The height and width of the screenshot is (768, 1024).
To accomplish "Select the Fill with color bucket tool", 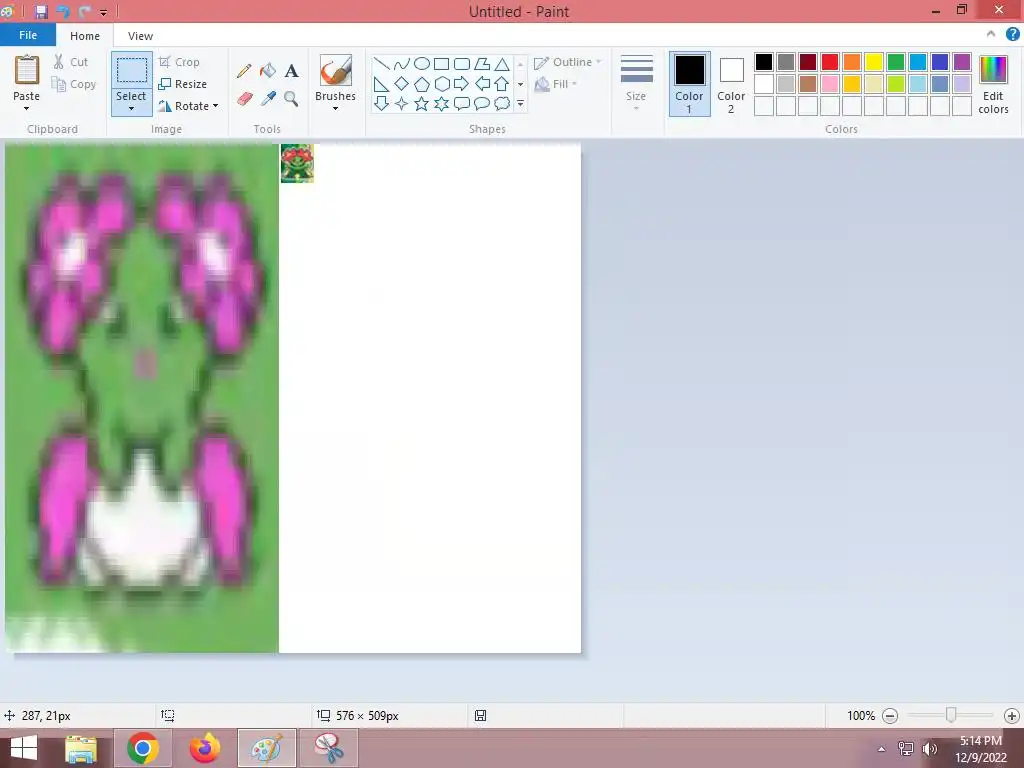I will click(x=268, y=71).
